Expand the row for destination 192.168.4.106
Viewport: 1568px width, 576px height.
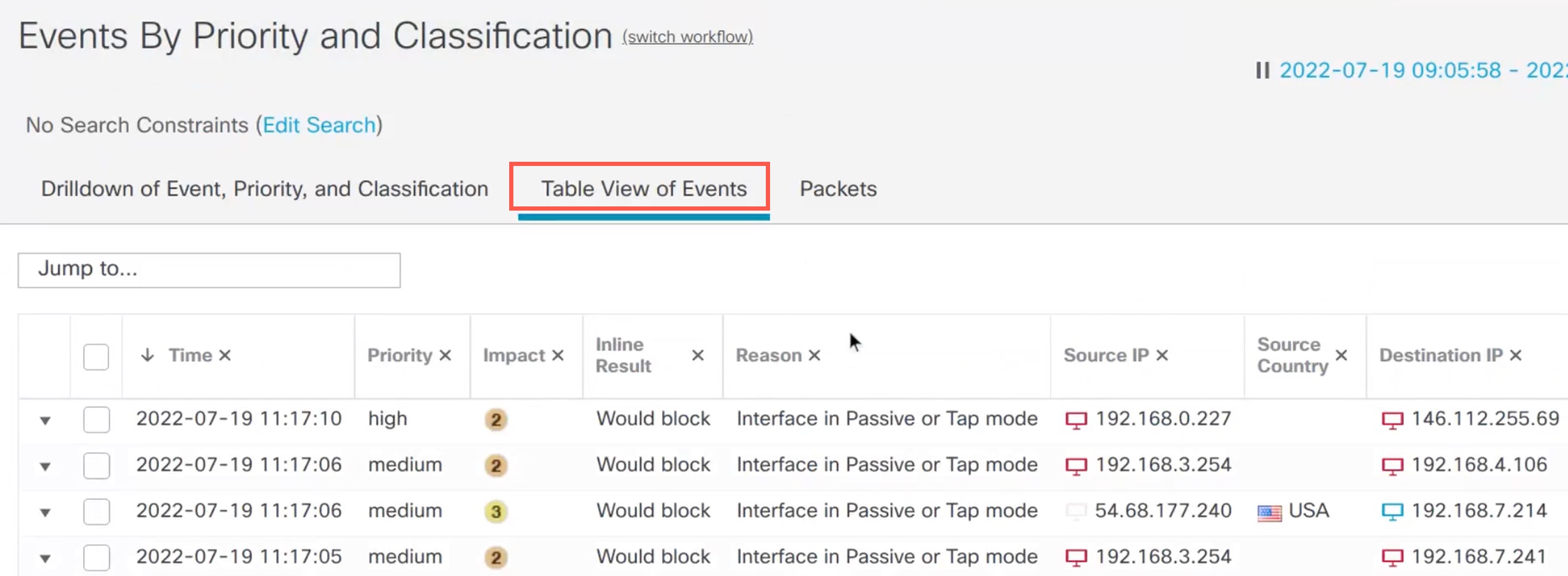(45, 467)
